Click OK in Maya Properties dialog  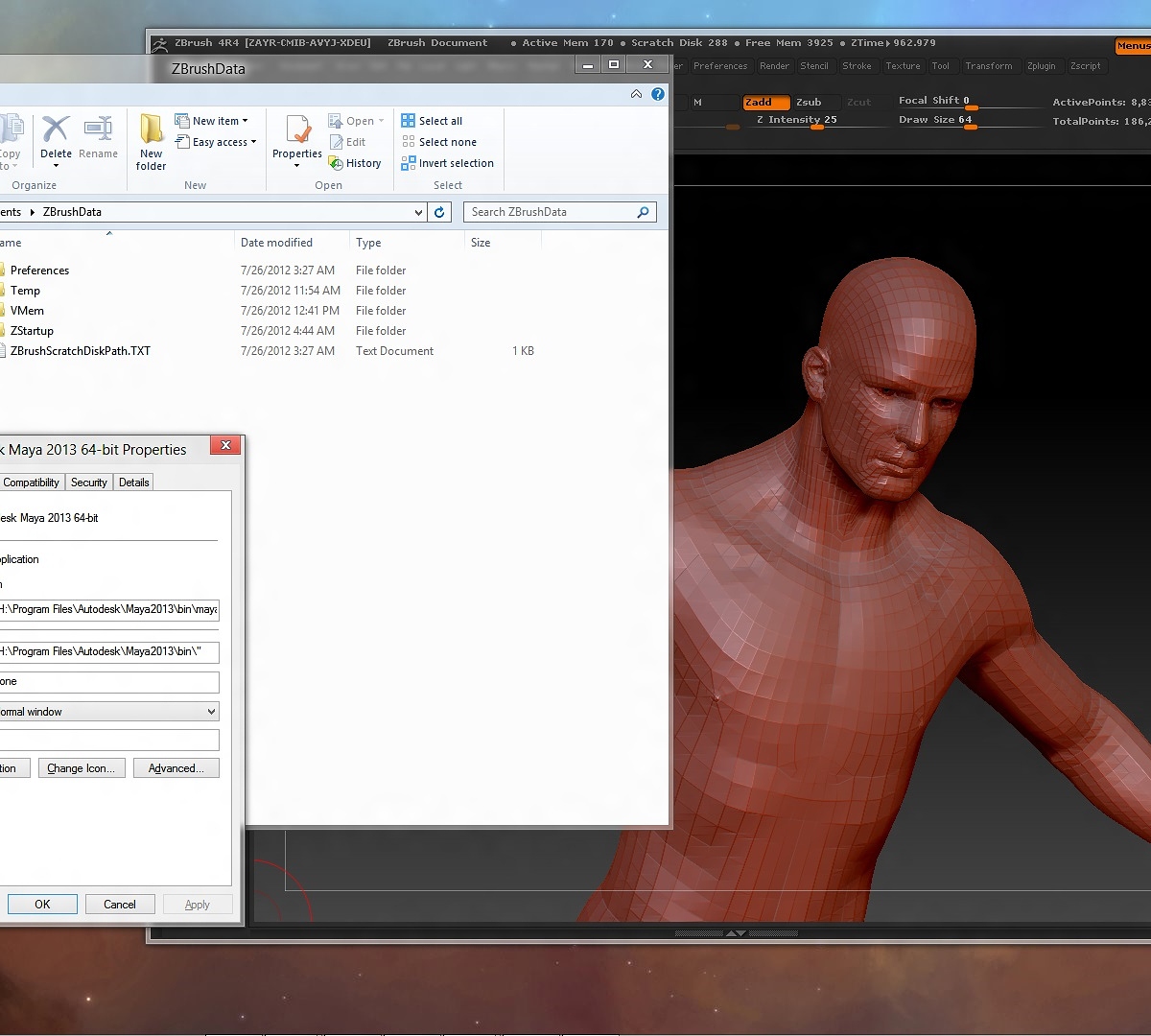point(42,904)
